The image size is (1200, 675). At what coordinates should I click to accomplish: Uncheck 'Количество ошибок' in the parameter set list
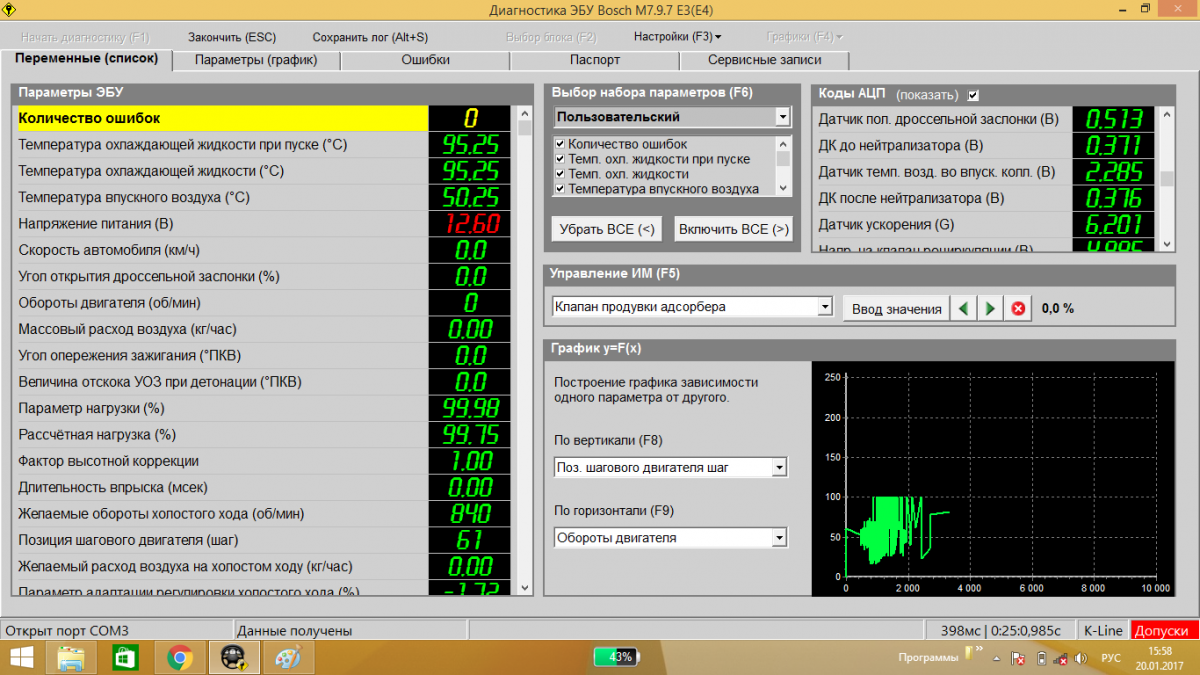(560, 144)
